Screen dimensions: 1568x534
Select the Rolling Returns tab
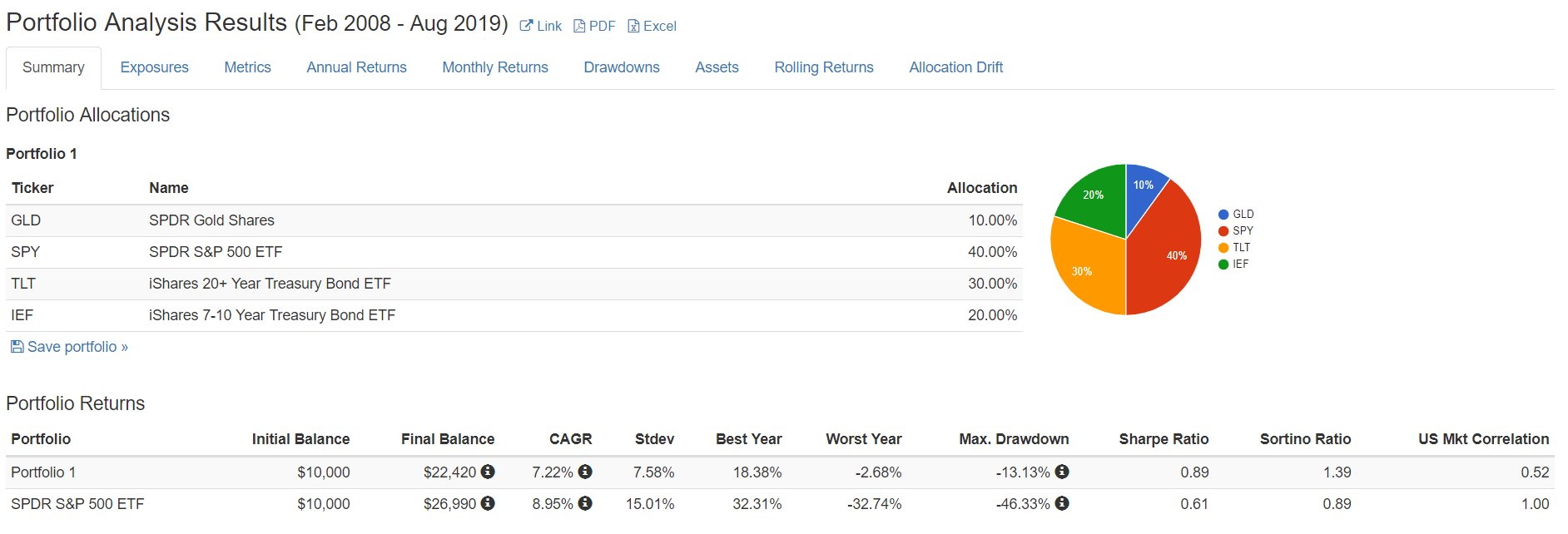tap(823, 67)
